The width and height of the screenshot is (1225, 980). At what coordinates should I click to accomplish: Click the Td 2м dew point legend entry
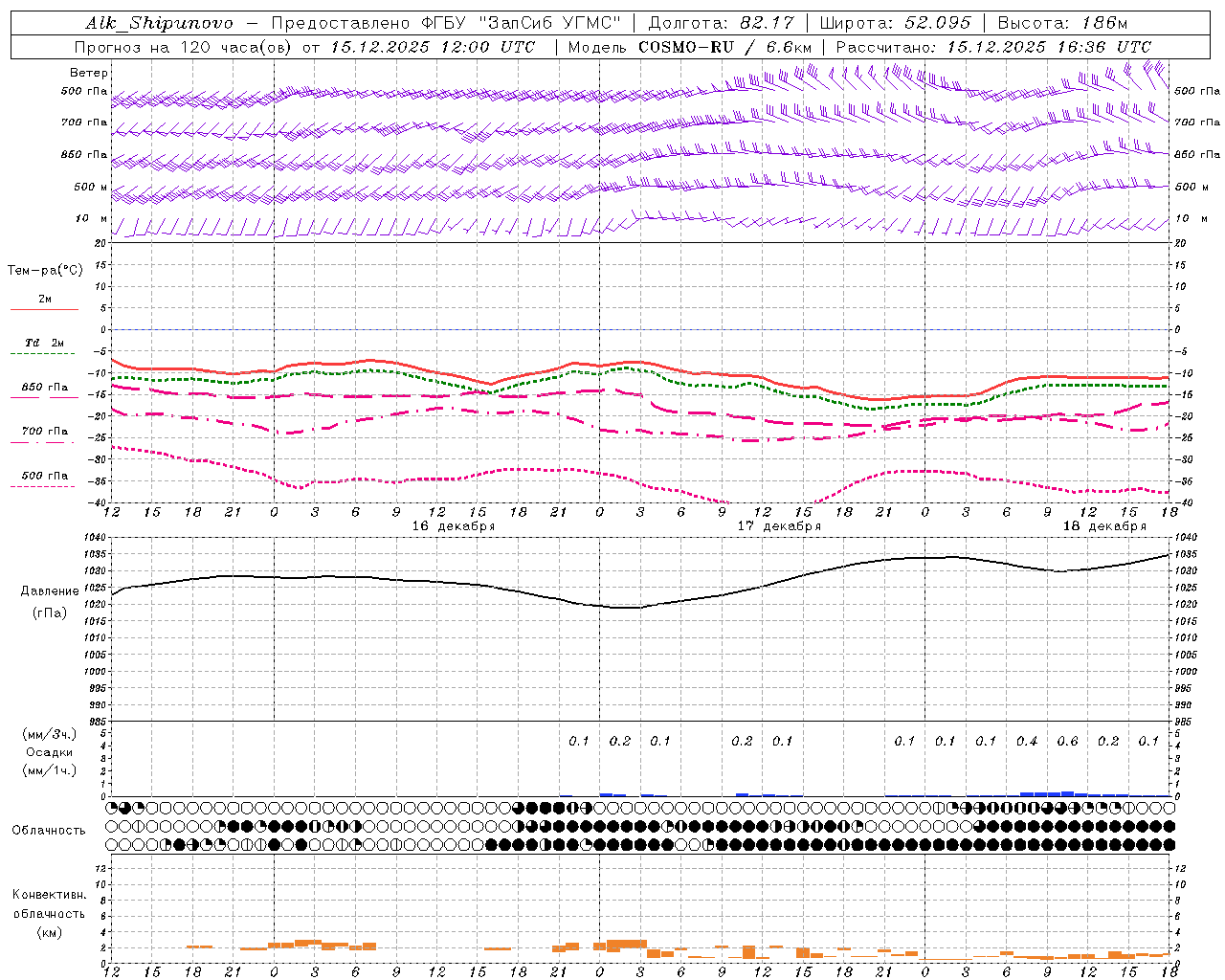tap(44, 343)
